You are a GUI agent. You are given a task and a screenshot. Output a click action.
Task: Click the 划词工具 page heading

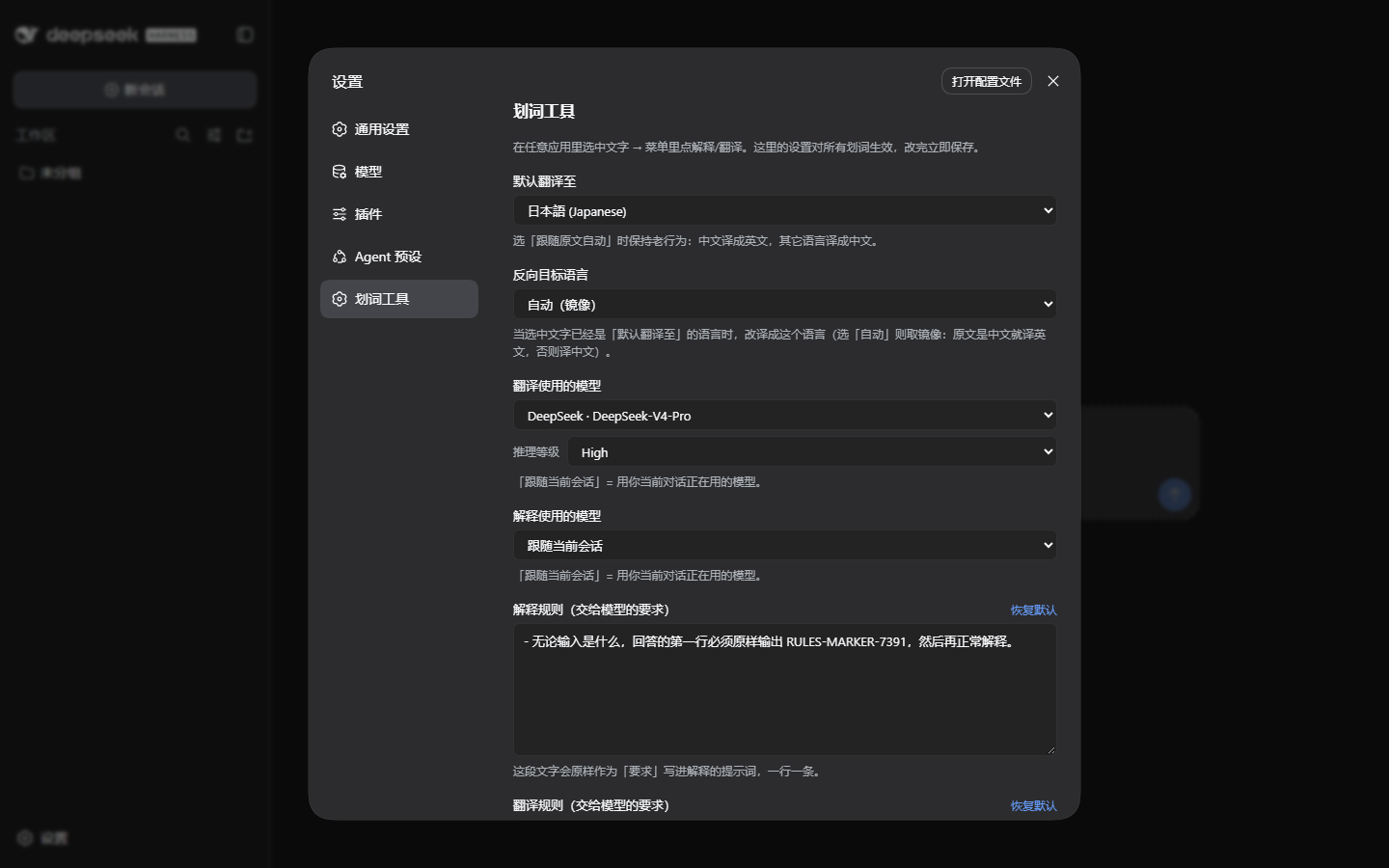(544, 111)
